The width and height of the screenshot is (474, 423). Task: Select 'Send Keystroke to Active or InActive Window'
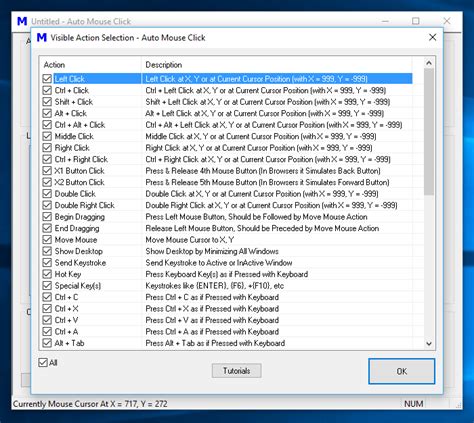click(x=219, y=263)
